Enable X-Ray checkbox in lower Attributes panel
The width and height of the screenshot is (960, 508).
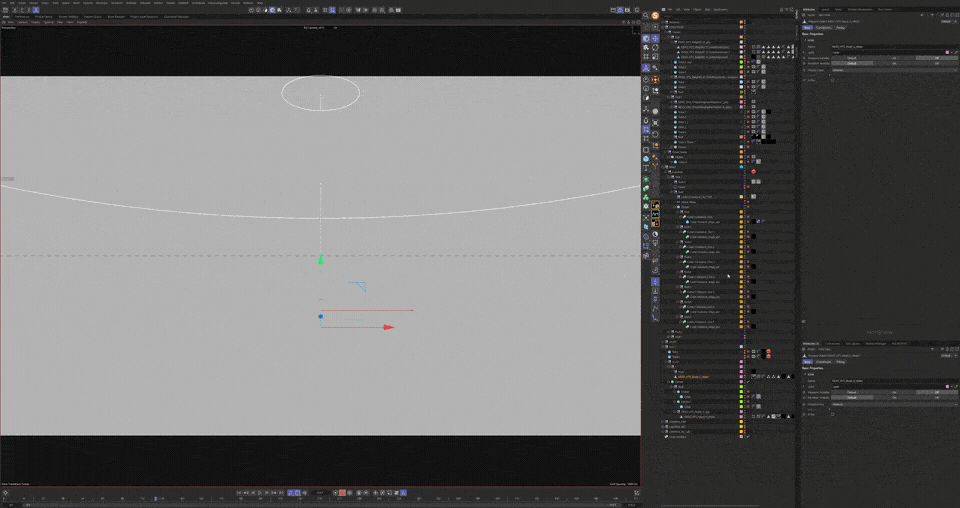(833, 414)
